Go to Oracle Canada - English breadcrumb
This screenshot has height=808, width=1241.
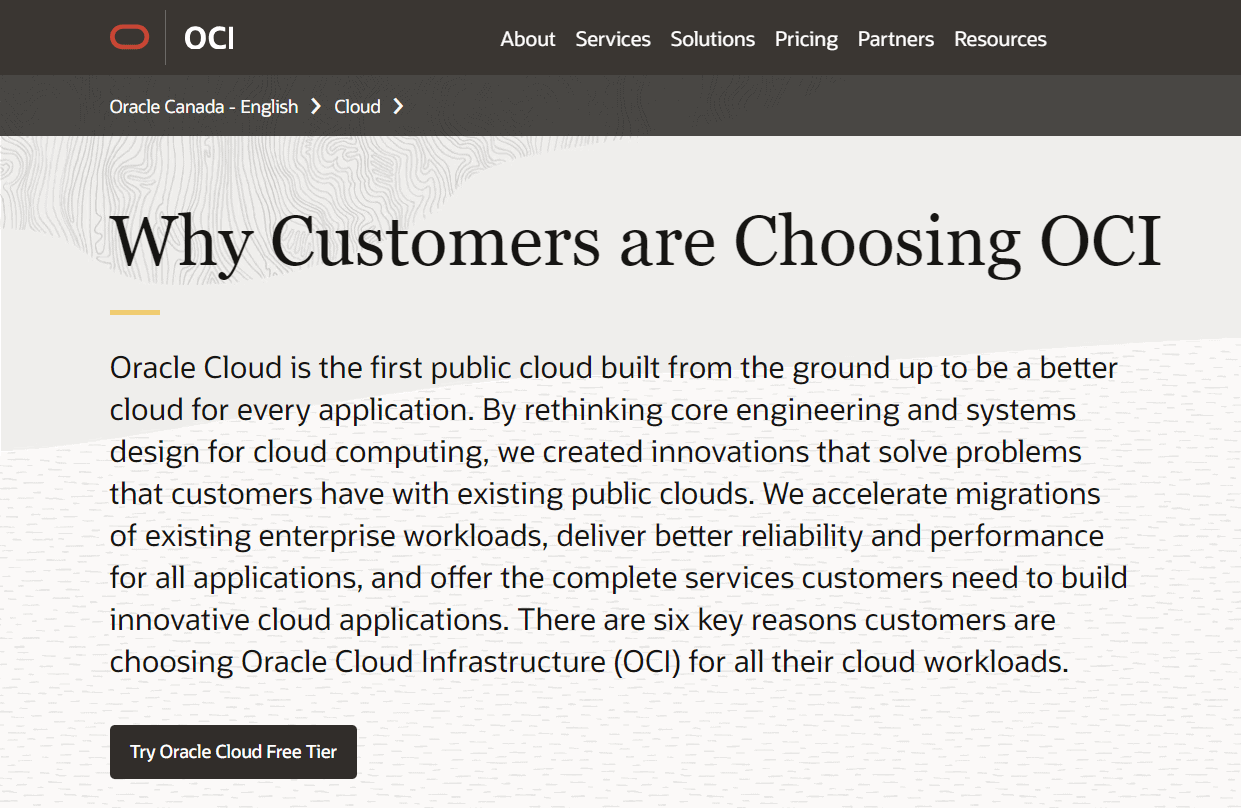(204, 106)
